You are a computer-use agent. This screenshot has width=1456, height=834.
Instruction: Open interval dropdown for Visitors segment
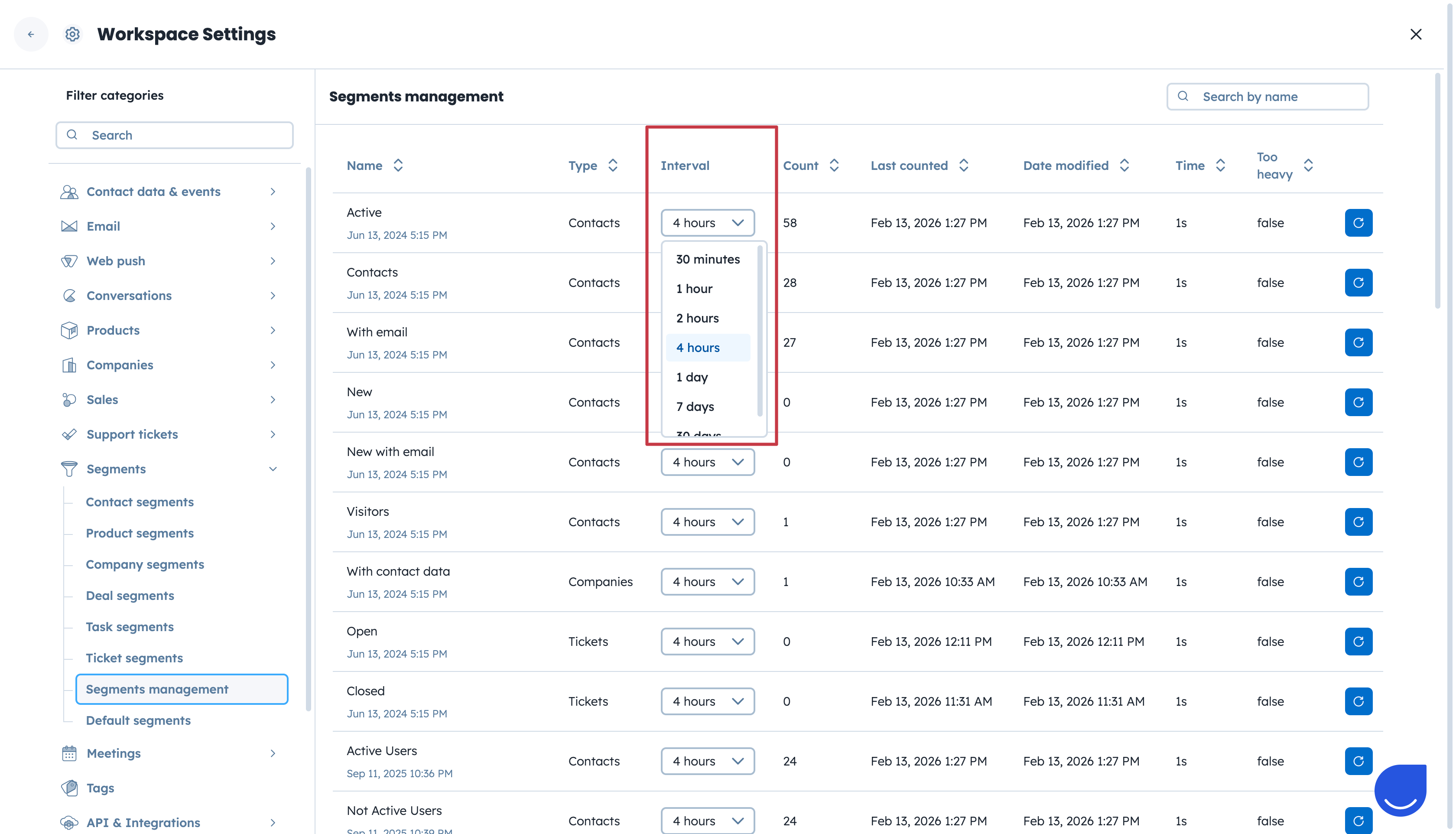[707, 522]
